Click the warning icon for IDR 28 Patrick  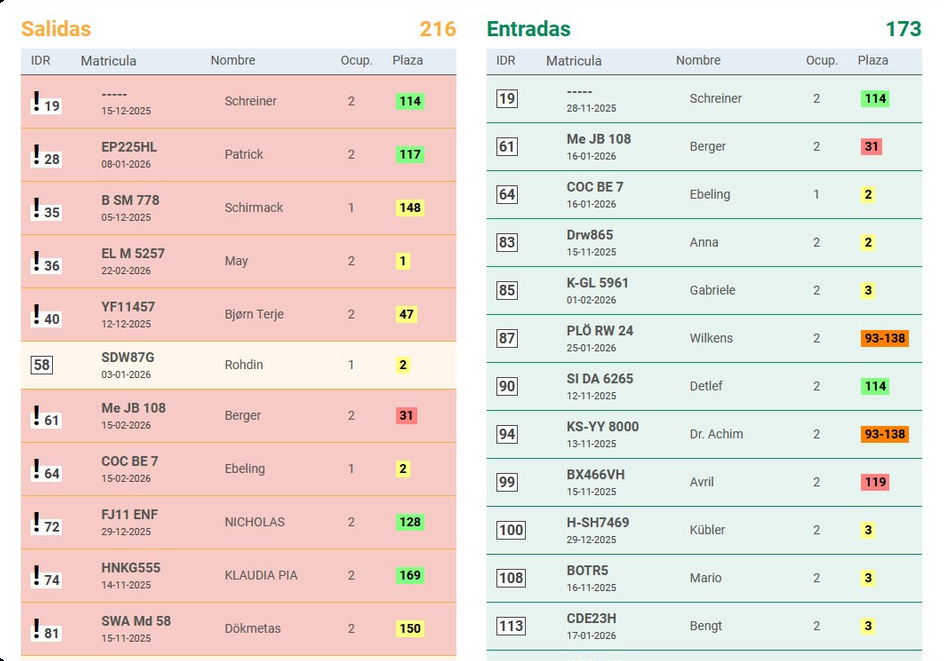click(37, 155)
